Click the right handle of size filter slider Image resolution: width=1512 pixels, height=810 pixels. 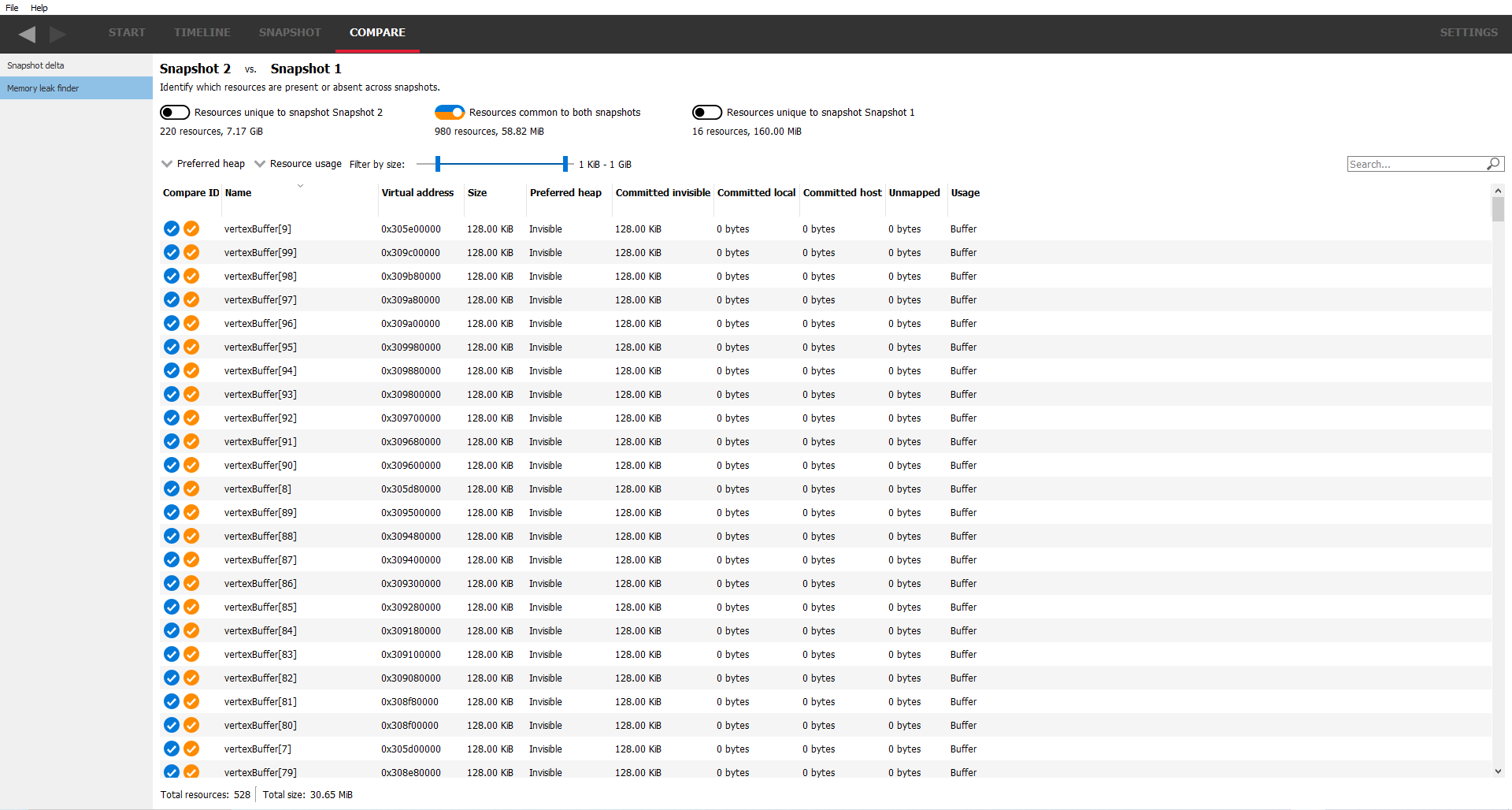pos(565,164)
